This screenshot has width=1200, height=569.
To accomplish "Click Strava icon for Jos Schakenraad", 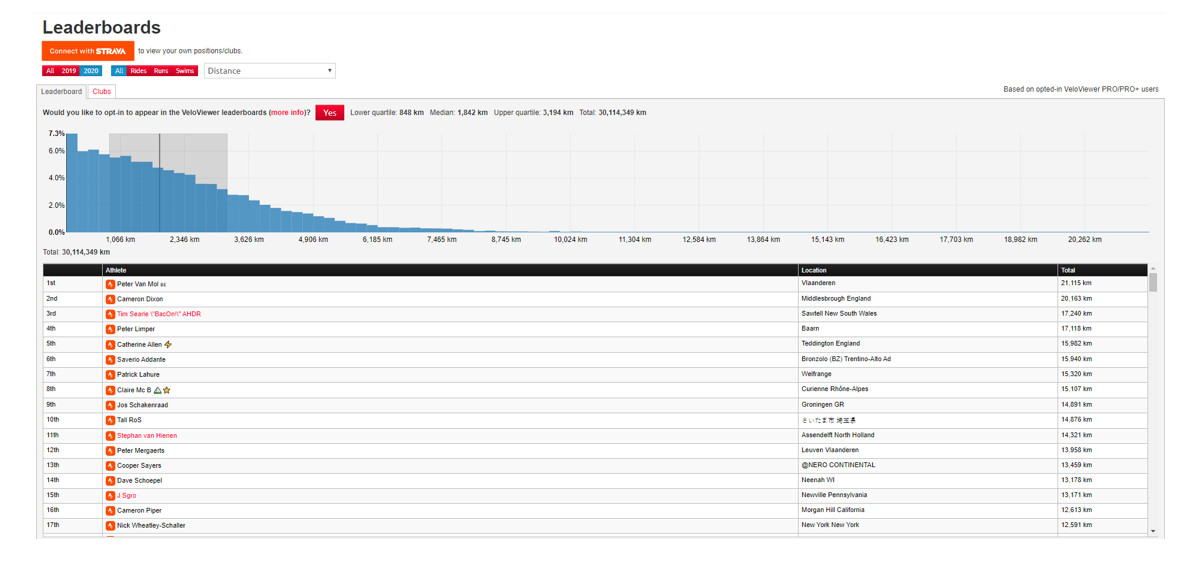I will click(110, 405).
